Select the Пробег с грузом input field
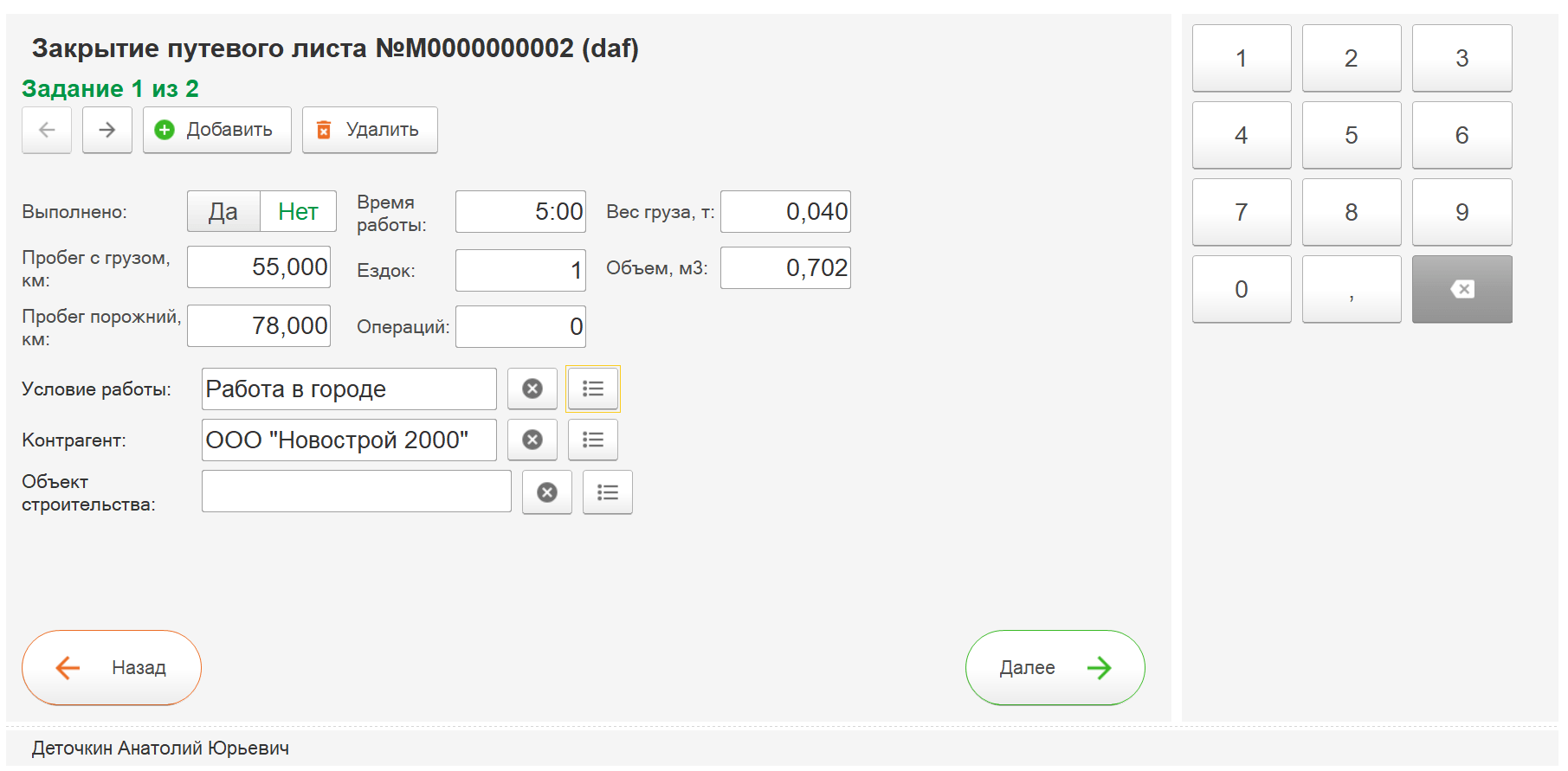This screenshot has width=1568, height=771. point(259,267)
